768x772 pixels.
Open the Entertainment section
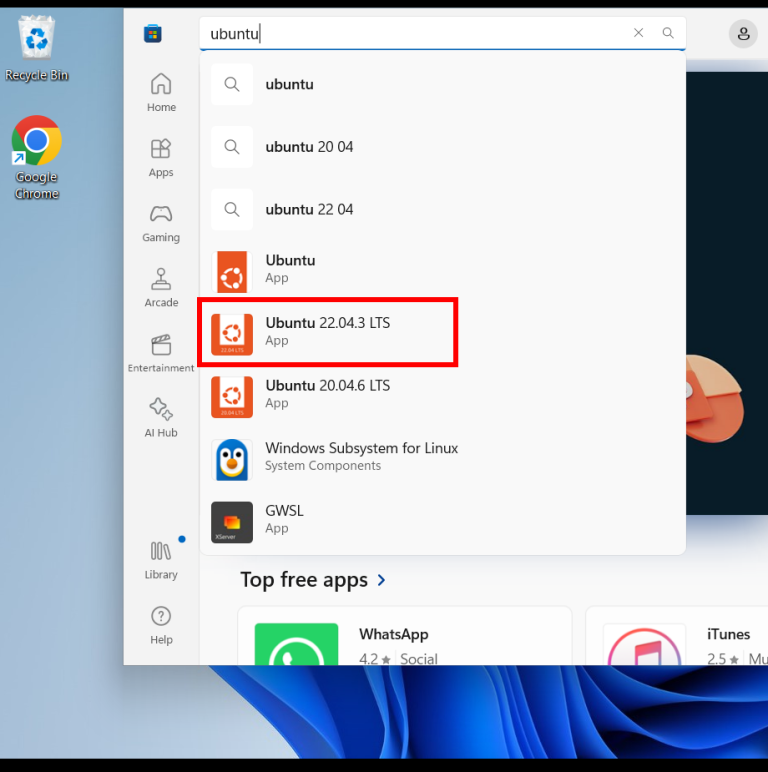[161, 354]
